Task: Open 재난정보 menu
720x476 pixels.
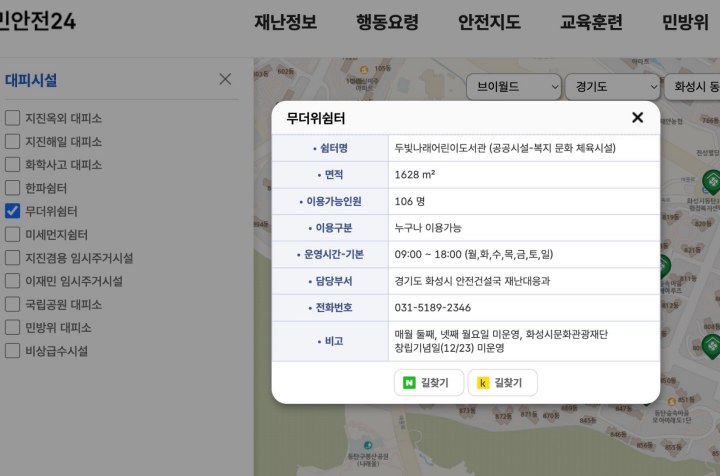Action: pos(286,22)
